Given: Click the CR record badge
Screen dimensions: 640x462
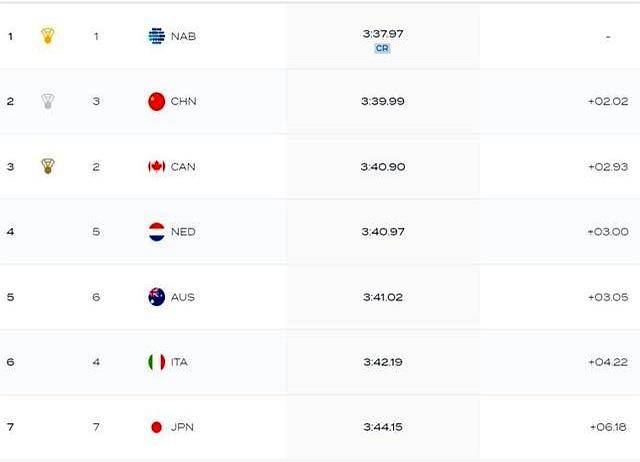Looking at the screenshot, I should [x=382, y=48].
